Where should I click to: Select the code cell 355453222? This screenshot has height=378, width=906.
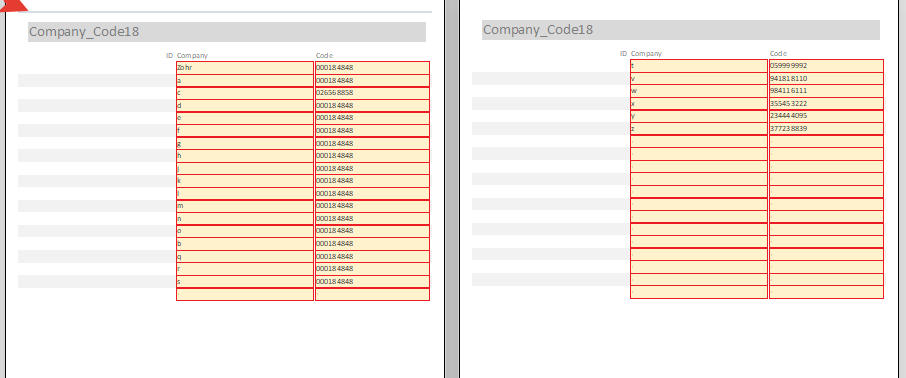[826, 103]
